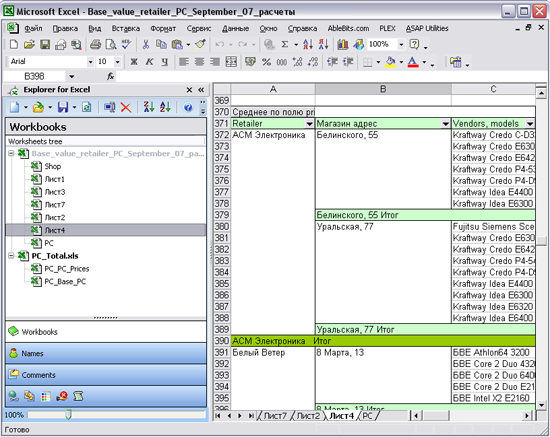Toggle Bold (Ж) formatting
The width and height of the screenshot is (550, 437).
pos(134,62)
